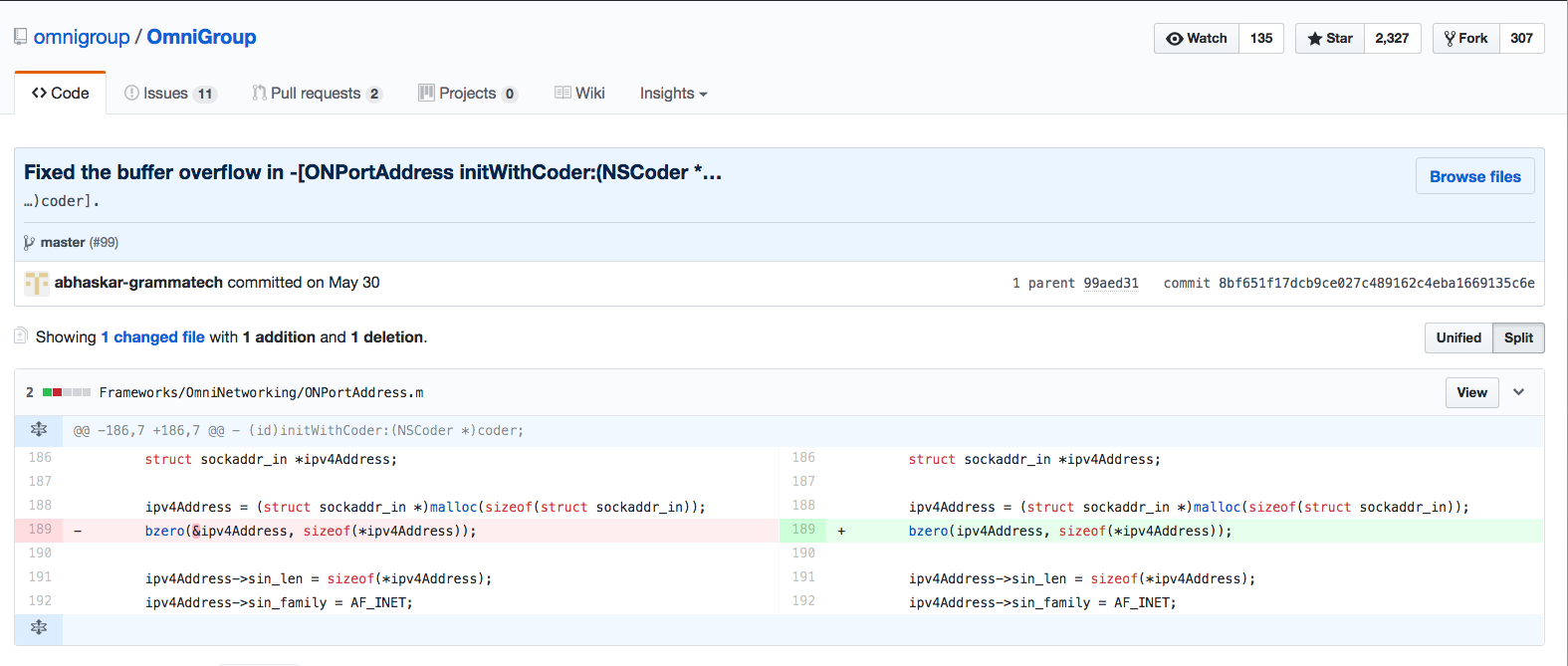Go to the Projects tab
Screen dimensions: 1568x666
coord(468,93)
